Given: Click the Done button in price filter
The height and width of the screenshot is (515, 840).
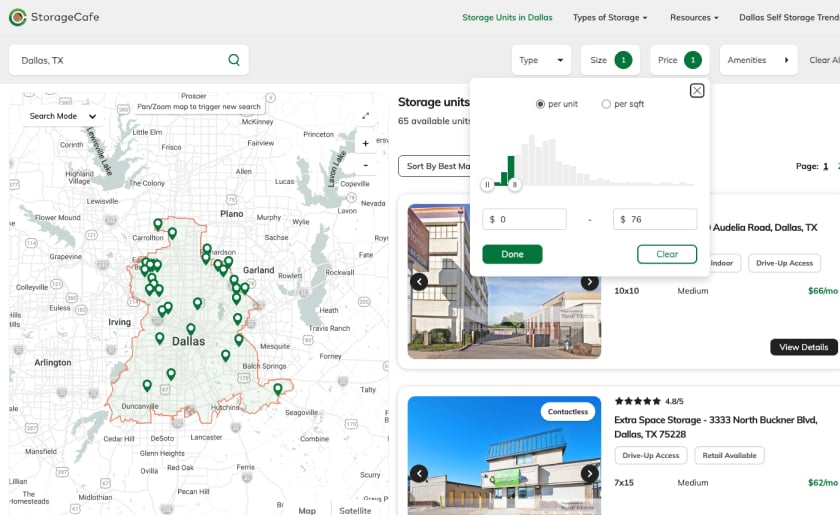Looking at the screenshot, I should [x=512, y=254].
